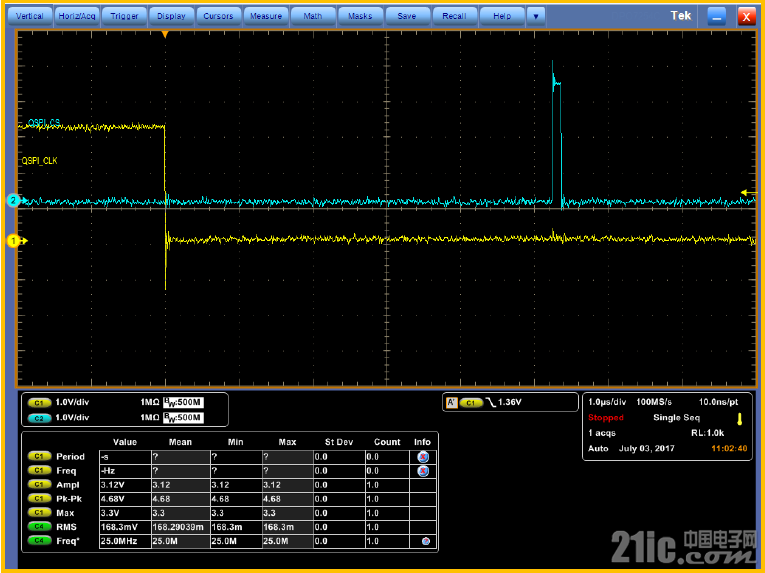The width and height of the screenshot is (765, 573).
Task: Click the 1.0µs/div timebase readout
Action: point(607,402)
